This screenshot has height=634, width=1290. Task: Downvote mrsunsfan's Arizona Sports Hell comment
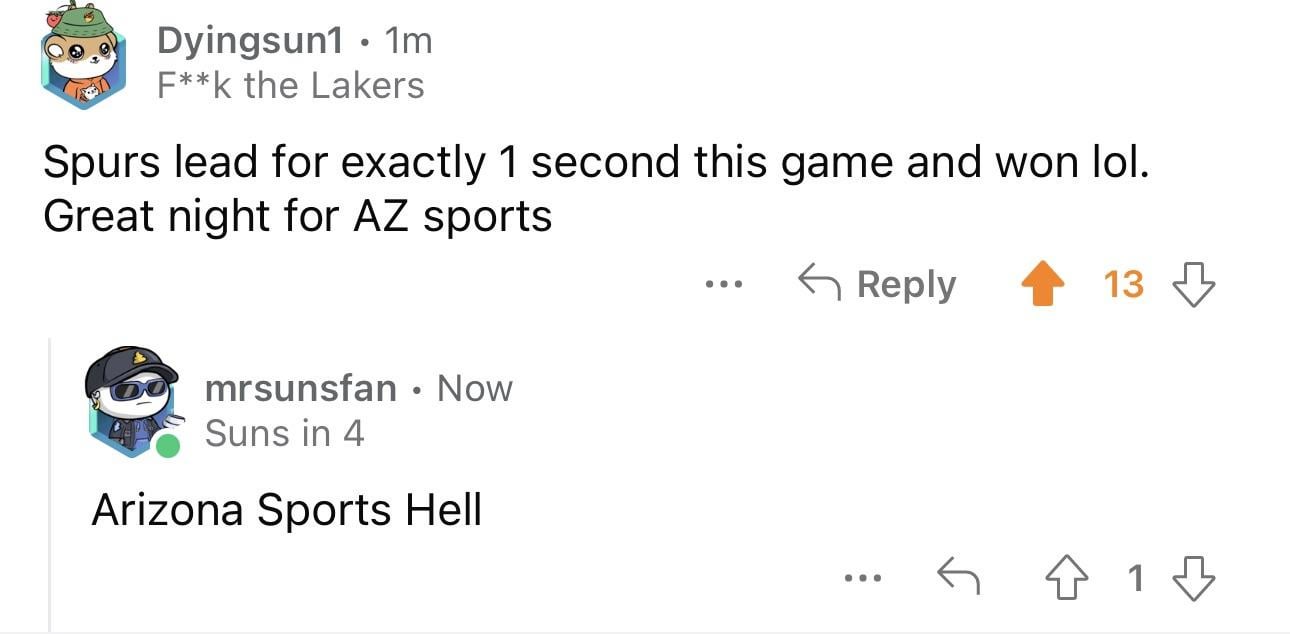point(1196,577)
